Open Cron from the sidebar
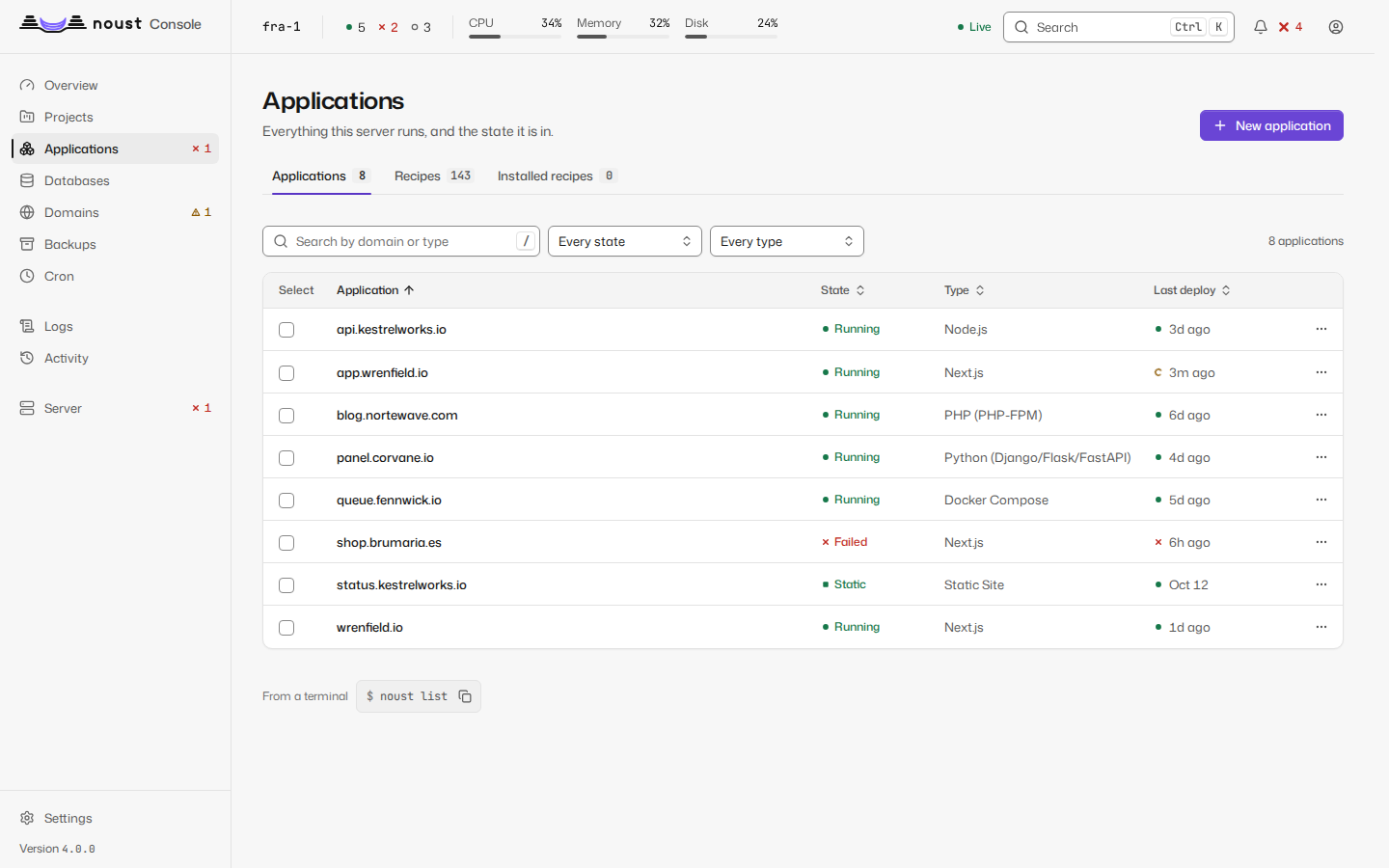The image size is (1389, 868). (116, 276)
